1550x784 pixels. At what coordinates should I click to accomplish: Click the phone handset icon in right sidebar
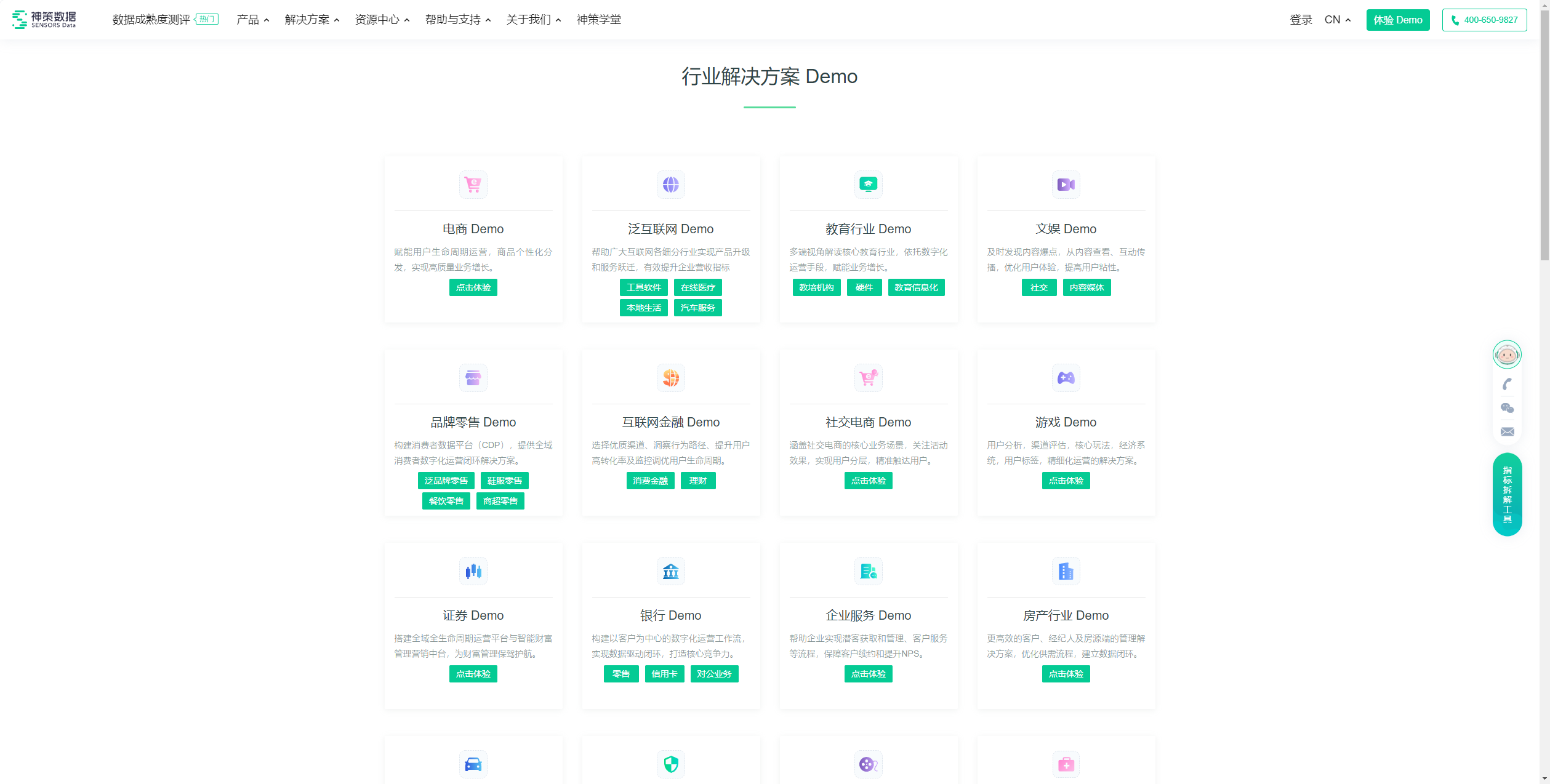click(1507, 385)
